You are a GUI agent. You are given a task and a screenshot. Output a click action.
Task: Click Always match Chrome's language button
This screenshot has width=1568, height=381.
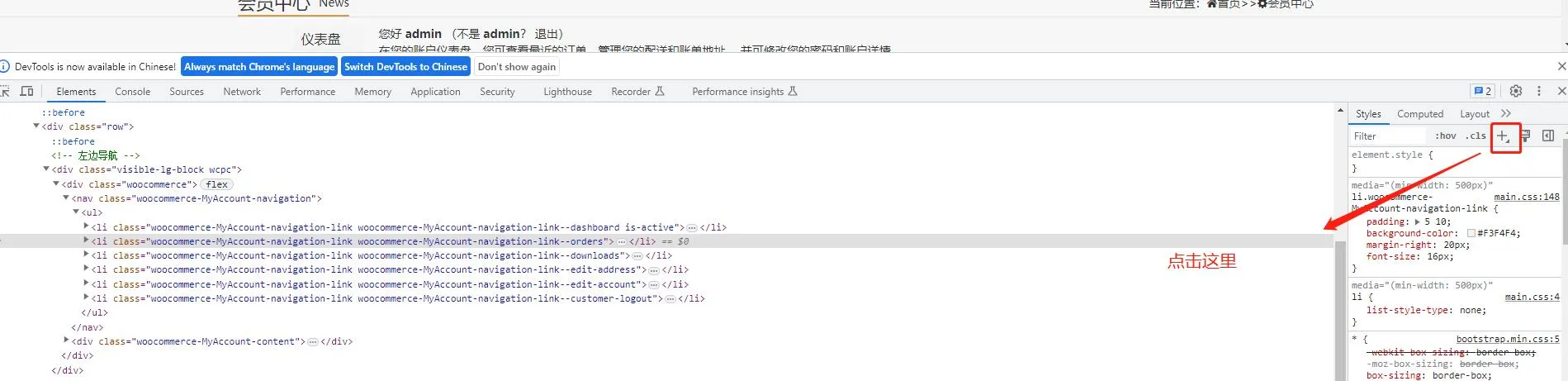[259, 67]
